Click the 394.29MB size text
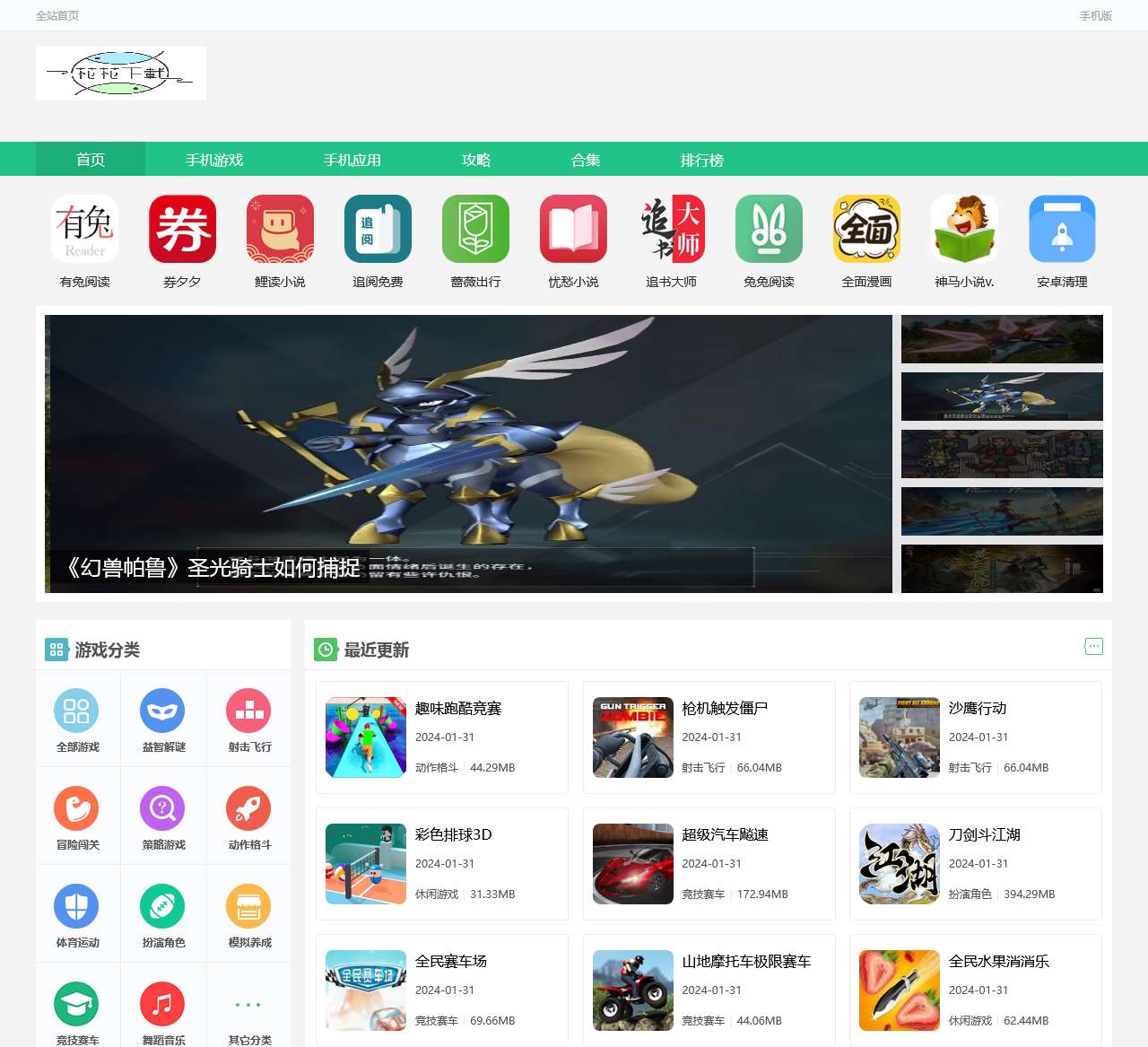The image size is (1148, 1047). pos(1030,894)
